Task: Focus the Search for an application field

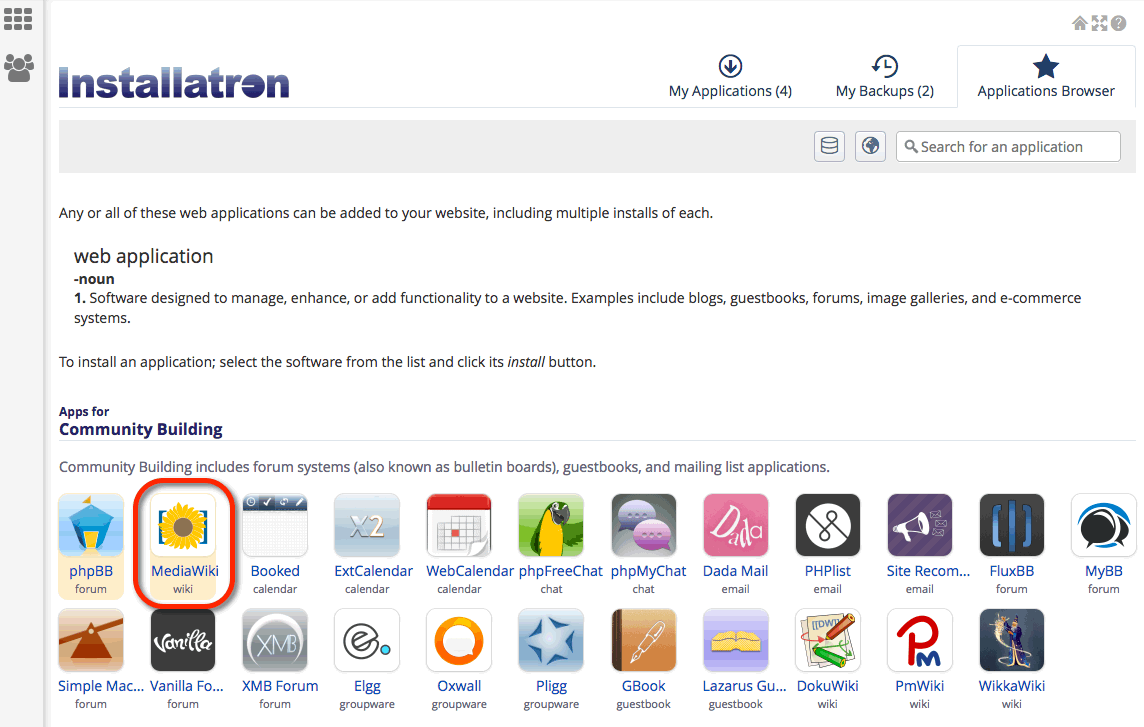Action: point(1008,147)
